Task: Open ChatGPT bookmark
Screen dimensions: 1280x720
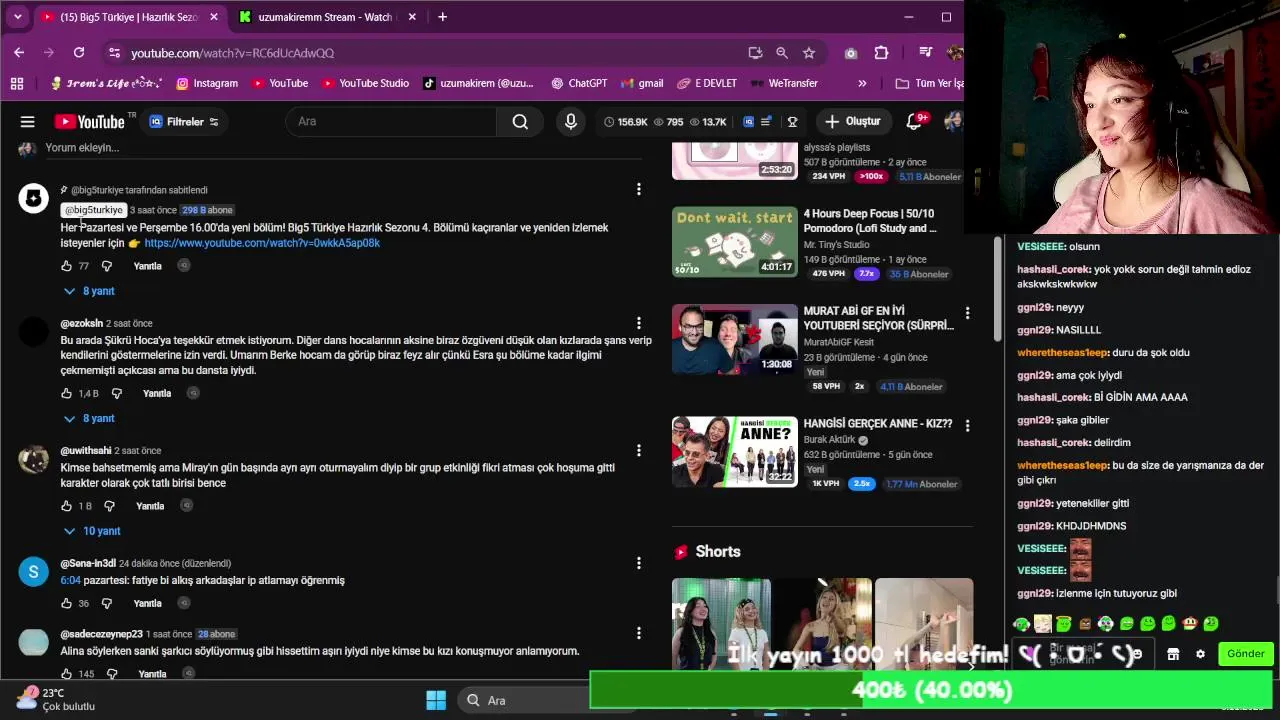Action: [579, 83]
